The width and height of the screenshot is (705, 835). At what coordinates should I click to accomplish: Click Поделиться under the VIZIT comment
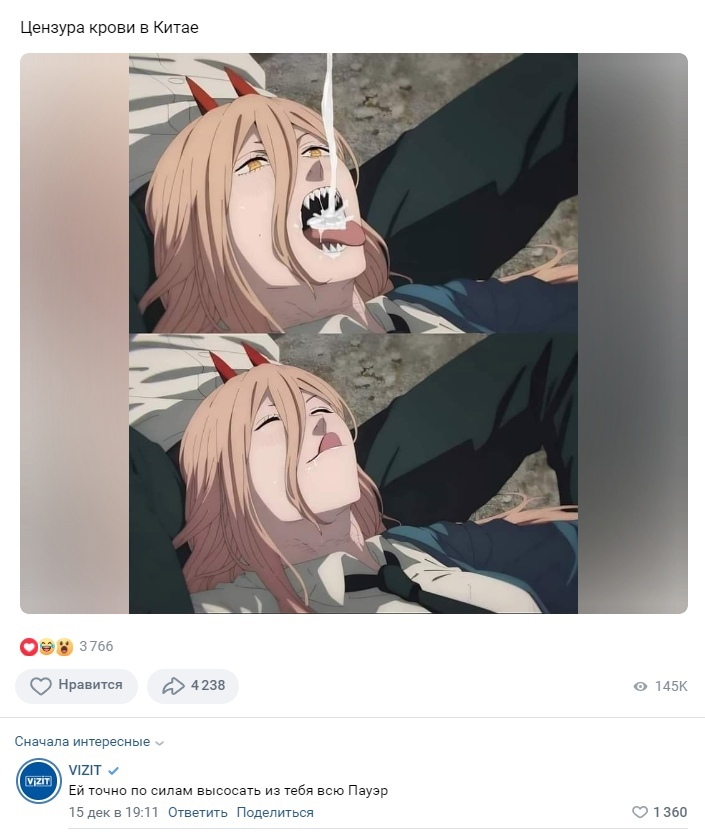275,812
